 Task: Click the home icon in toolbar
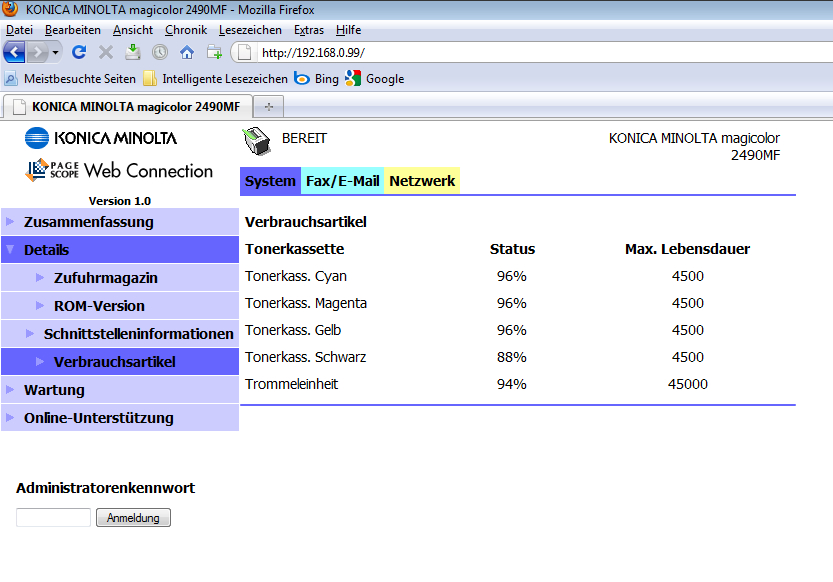pyautogui.click(x=186, y=52)
